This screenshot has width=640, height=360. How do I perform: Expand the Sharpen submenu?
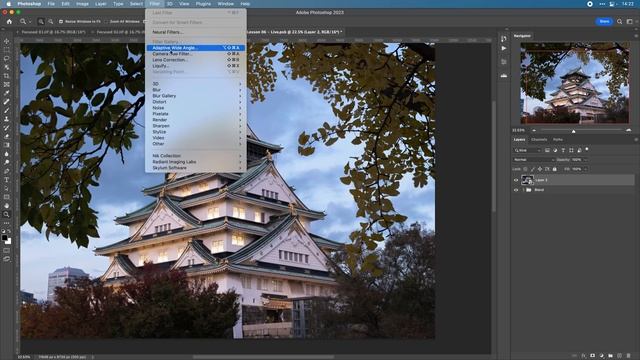coord(196,126)
